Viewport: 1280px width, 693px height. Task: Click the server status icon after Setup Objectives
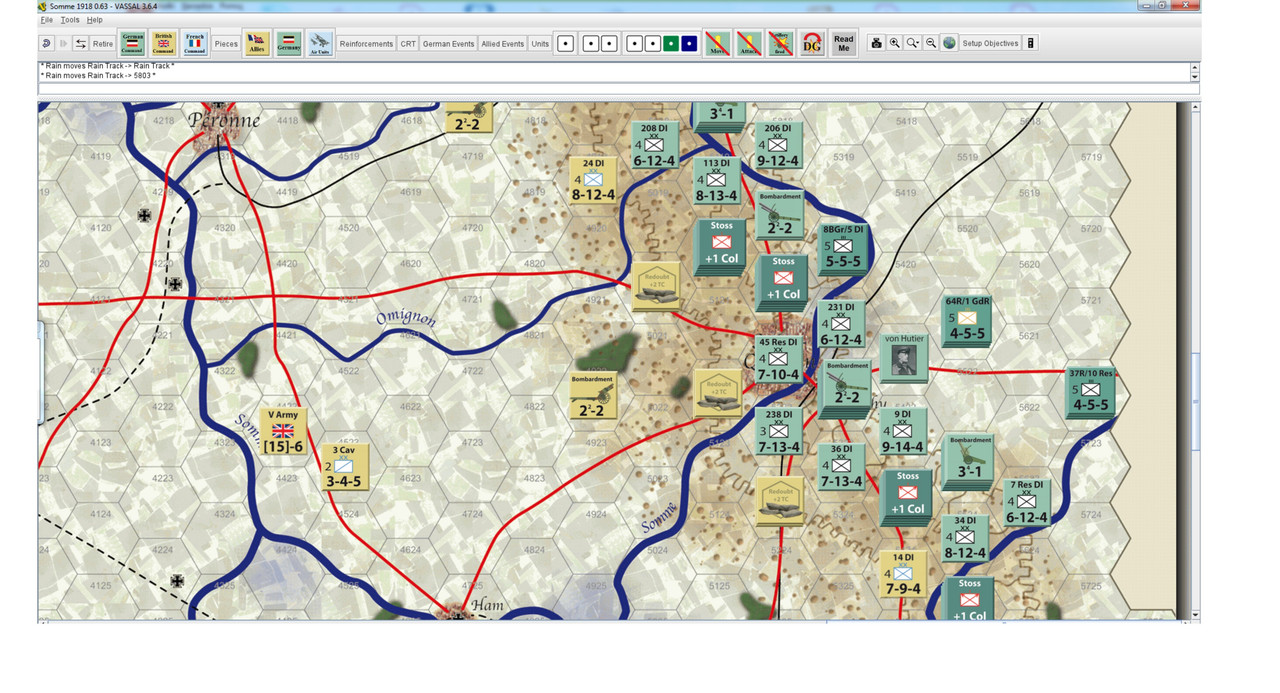coord(1031,43)
